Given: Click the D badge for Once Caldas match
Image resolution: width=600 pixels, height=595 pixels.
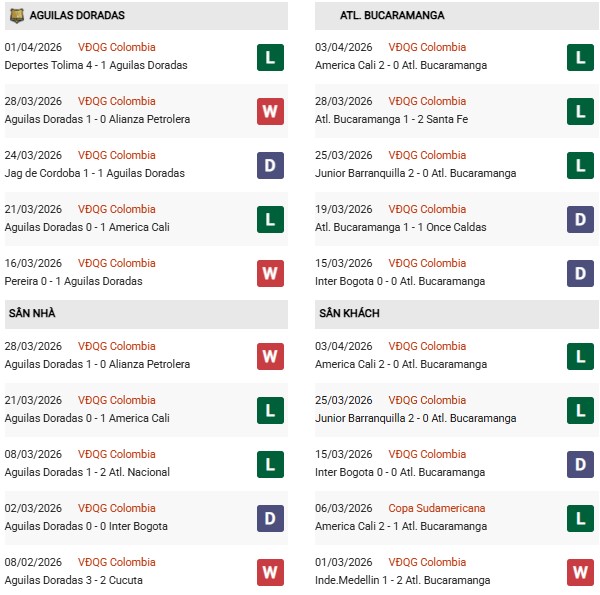Looking at the screenshot, I should click(580, 219).
